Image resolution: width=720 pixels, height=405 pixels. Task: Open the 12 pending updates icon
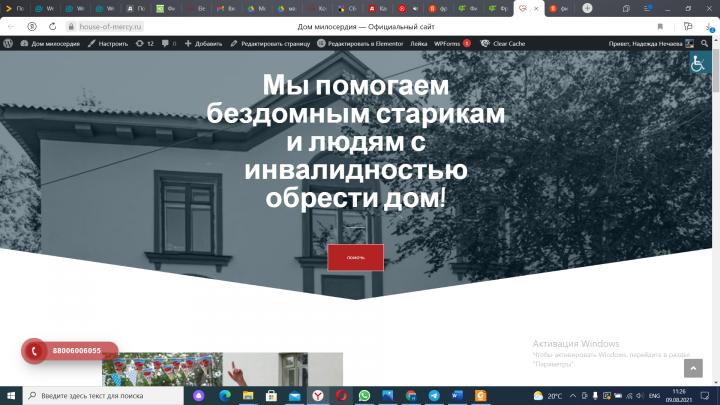click(x=145, y=44)
